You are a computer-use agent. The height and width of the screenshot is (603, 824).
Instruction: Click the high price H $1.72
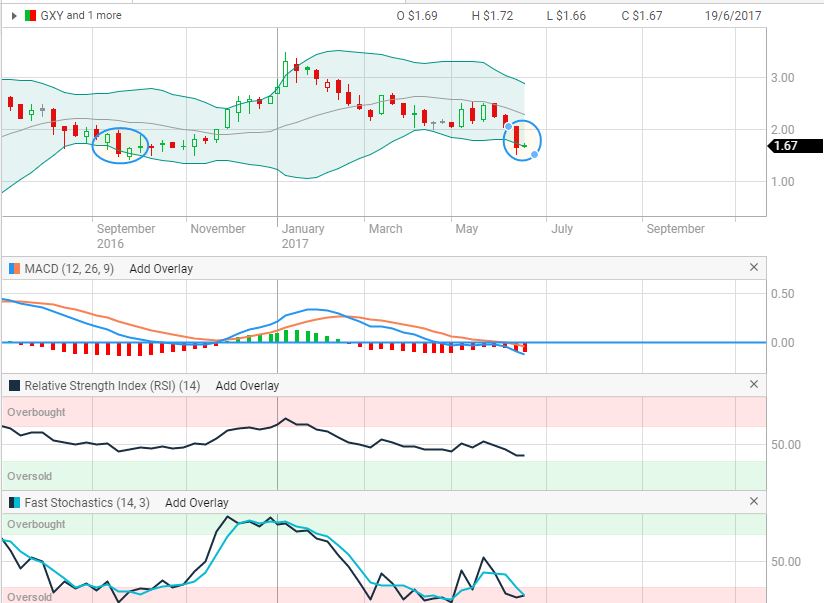(492, 16)
